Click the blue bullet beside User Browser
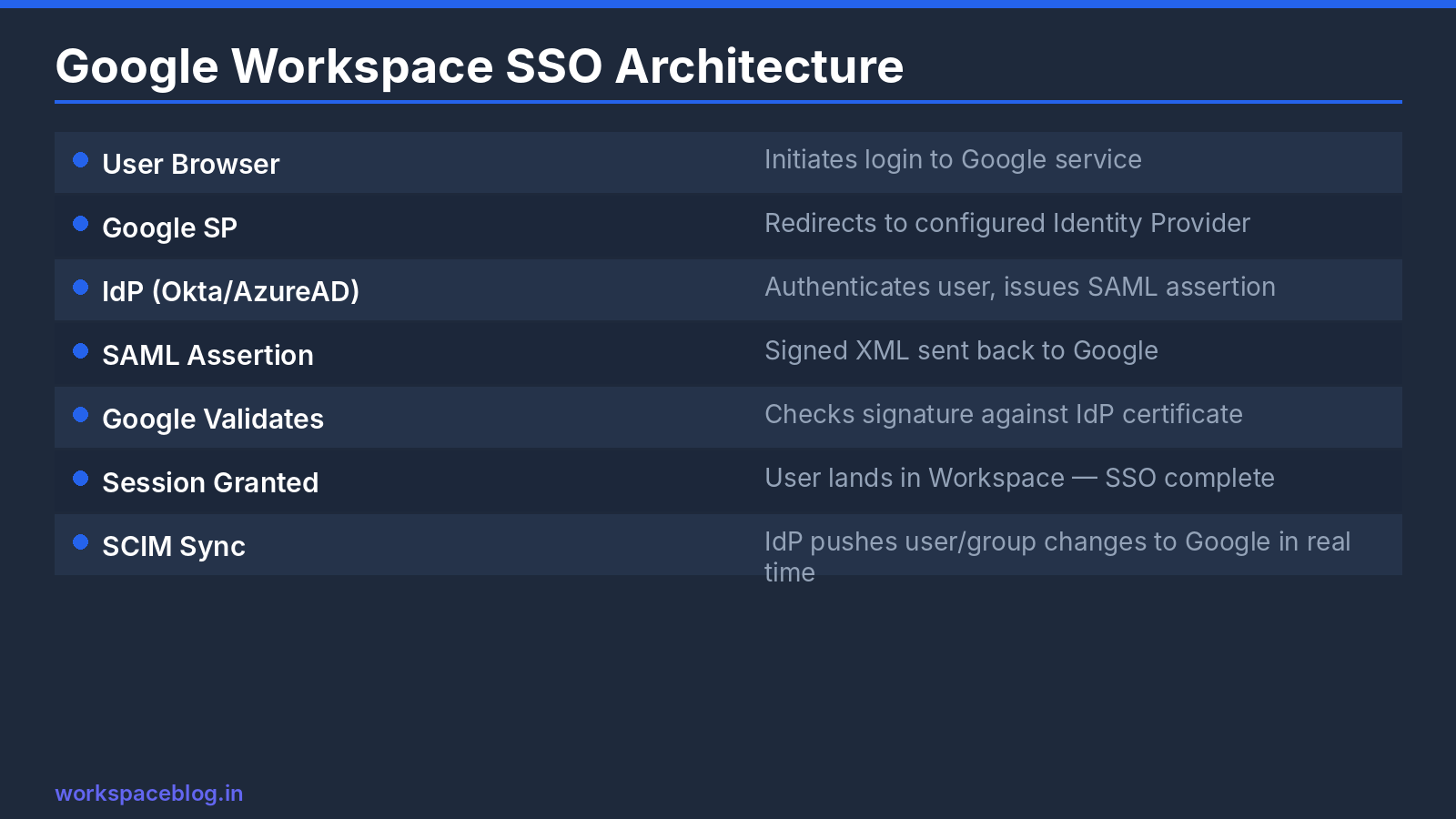Screen dimensions: 1456x819 (81, 160)
